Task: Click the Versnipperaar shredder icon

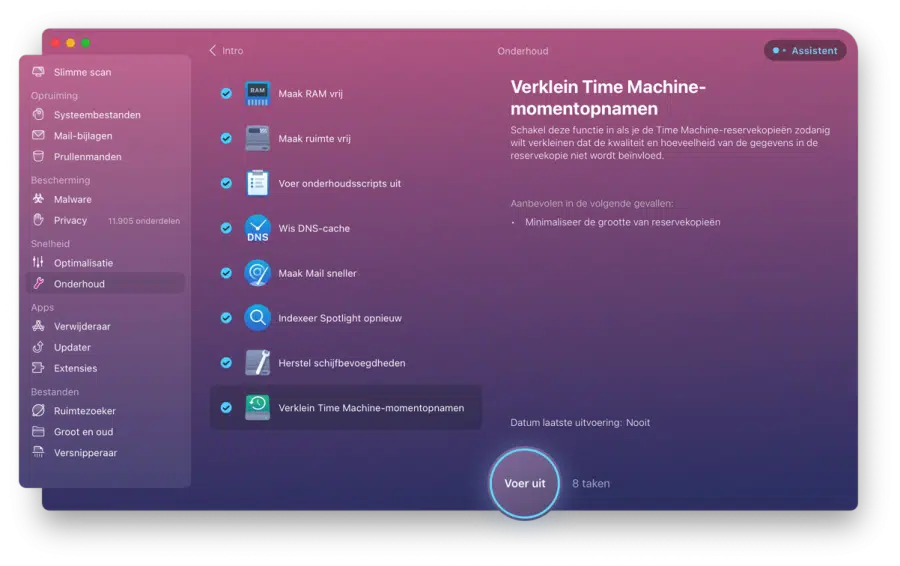Action: (38, 452)
